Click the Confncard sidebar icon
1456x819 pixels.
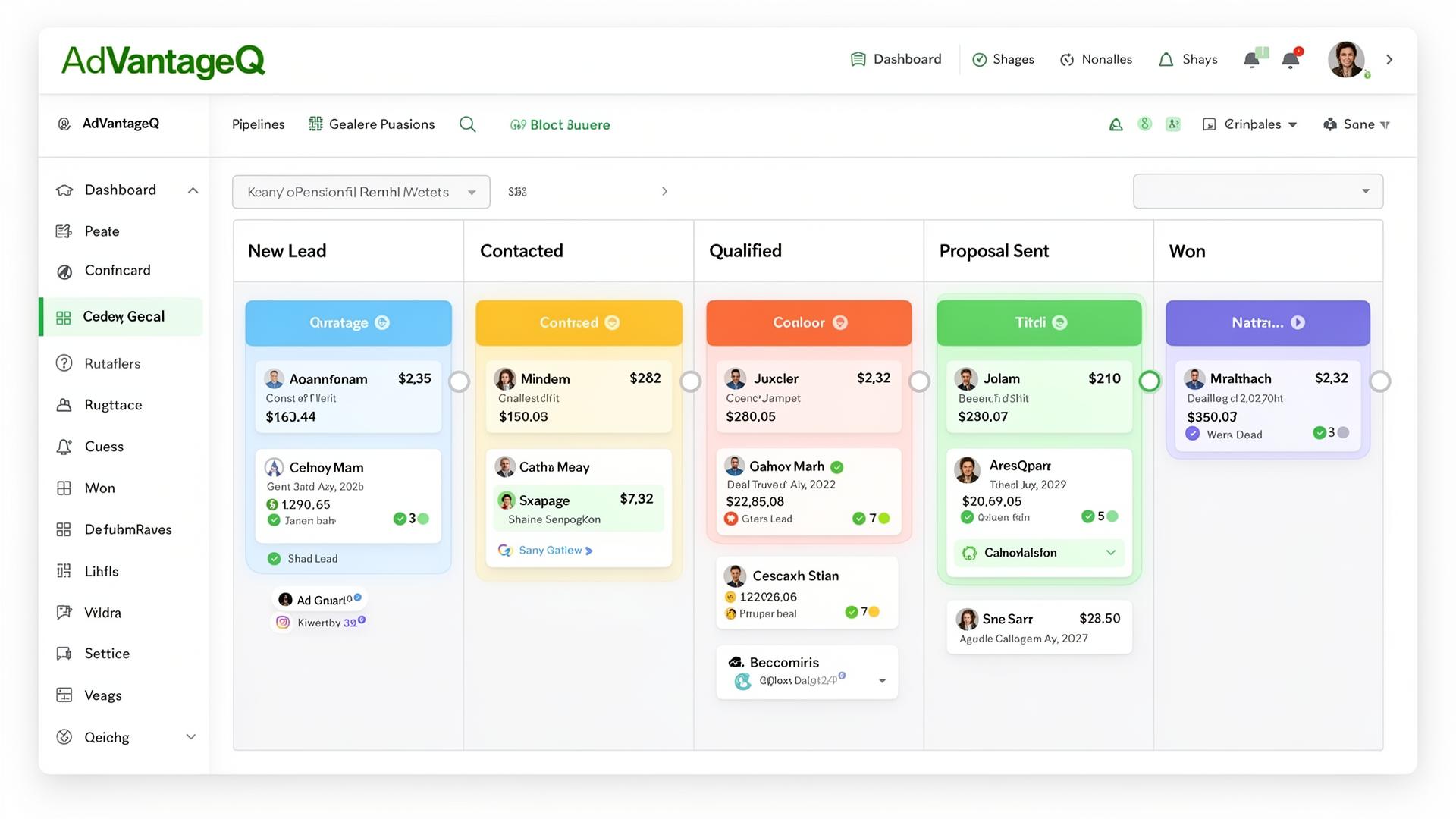[64, 271]
